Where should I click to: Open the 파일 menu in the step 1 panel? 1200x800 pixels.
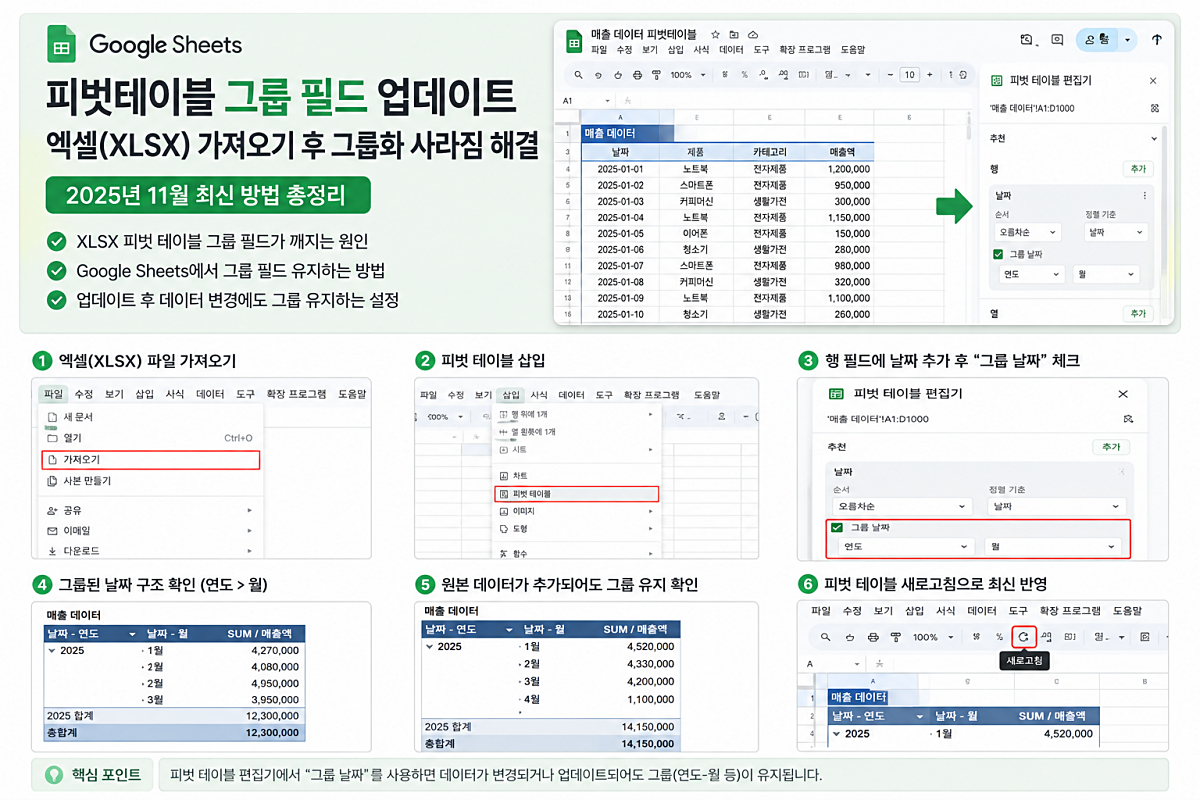coord(53,394)
